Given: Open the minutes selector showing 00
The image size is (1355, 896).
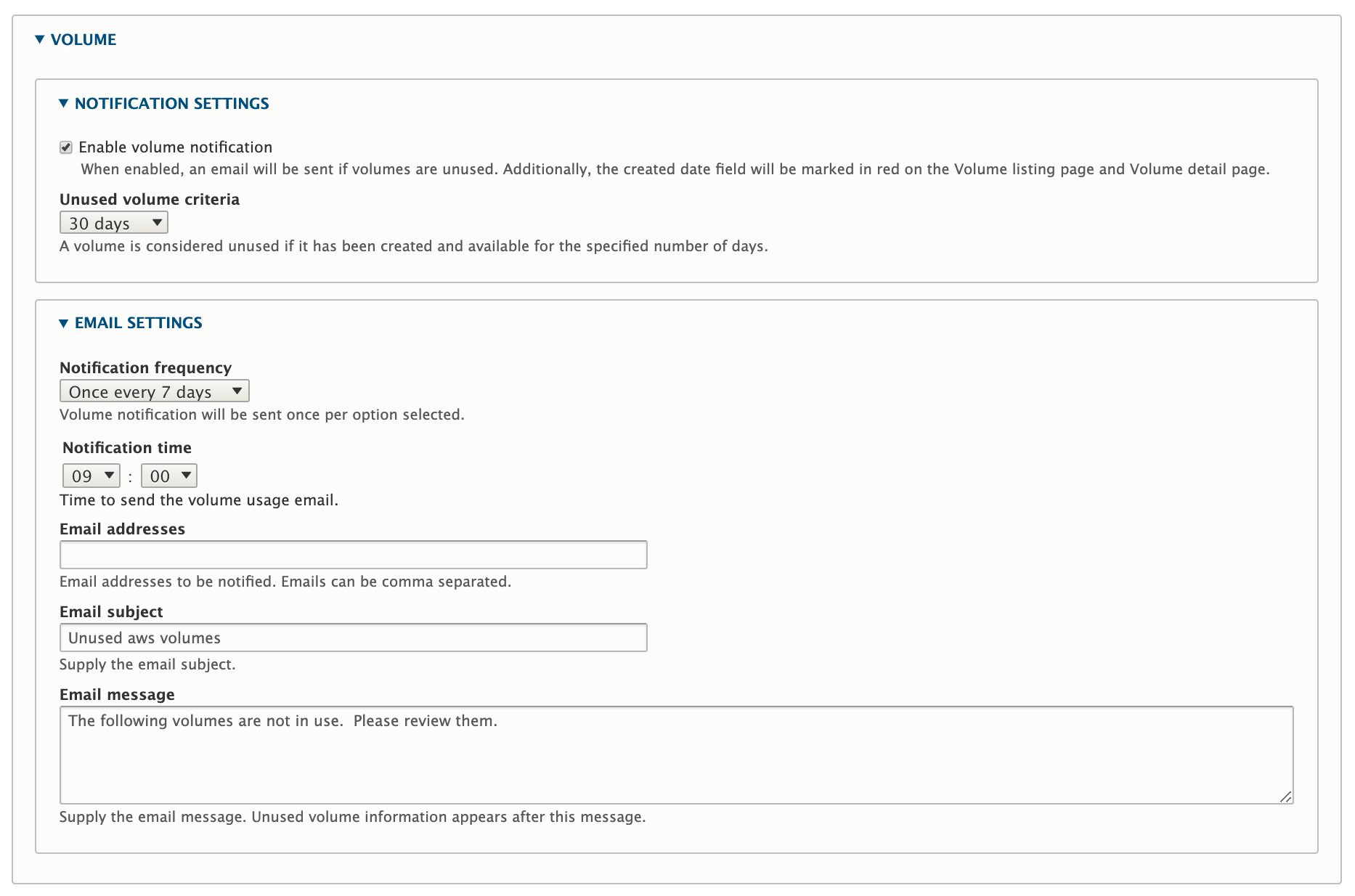Looking at the screenshot, I should [168, 476].
